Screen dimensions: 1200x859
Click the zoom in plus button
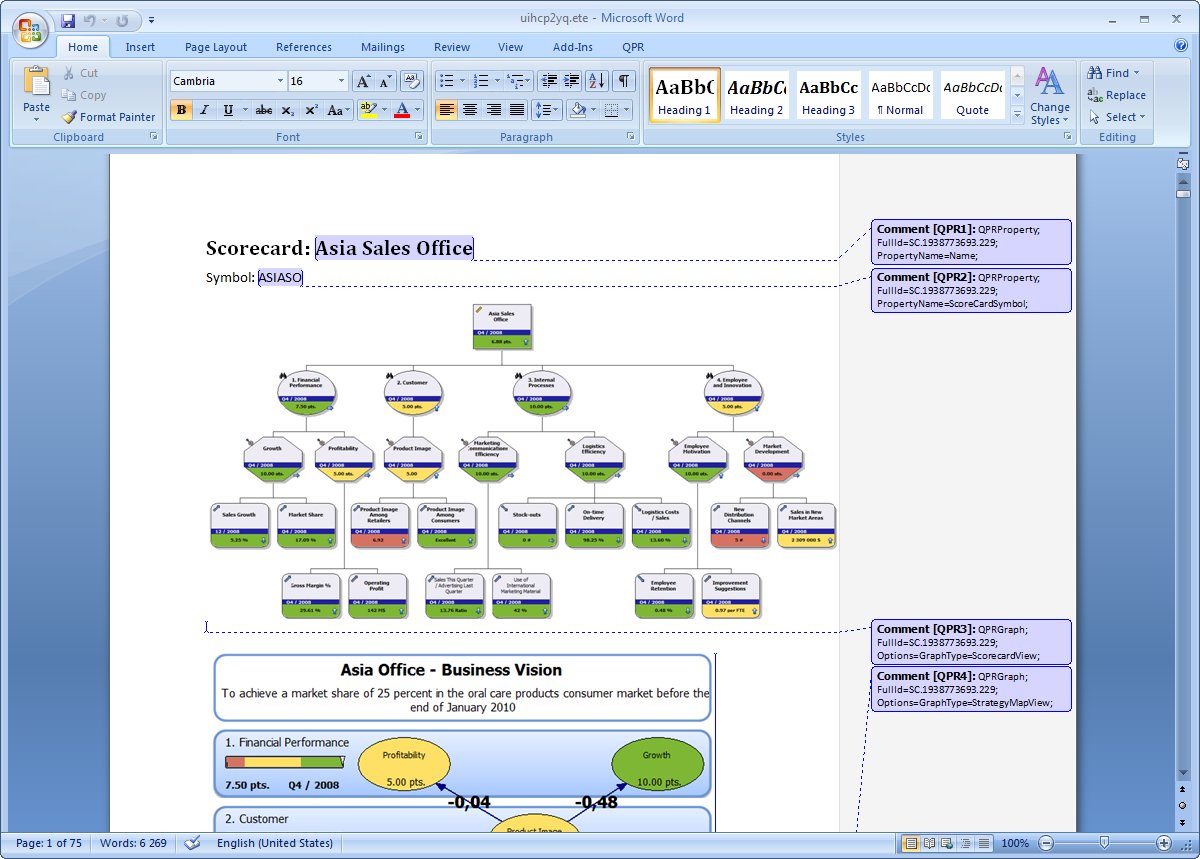(x=1164, y=843)
